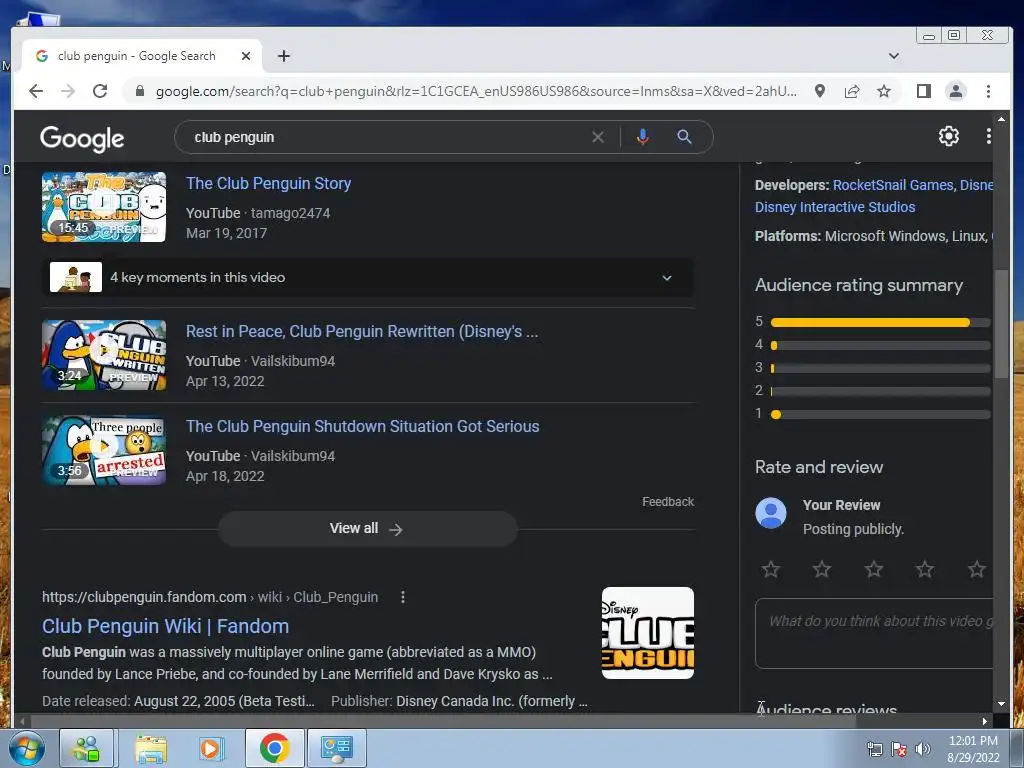Click the fandom.com wiki Club_Penguin URL text

click(210, 597)
